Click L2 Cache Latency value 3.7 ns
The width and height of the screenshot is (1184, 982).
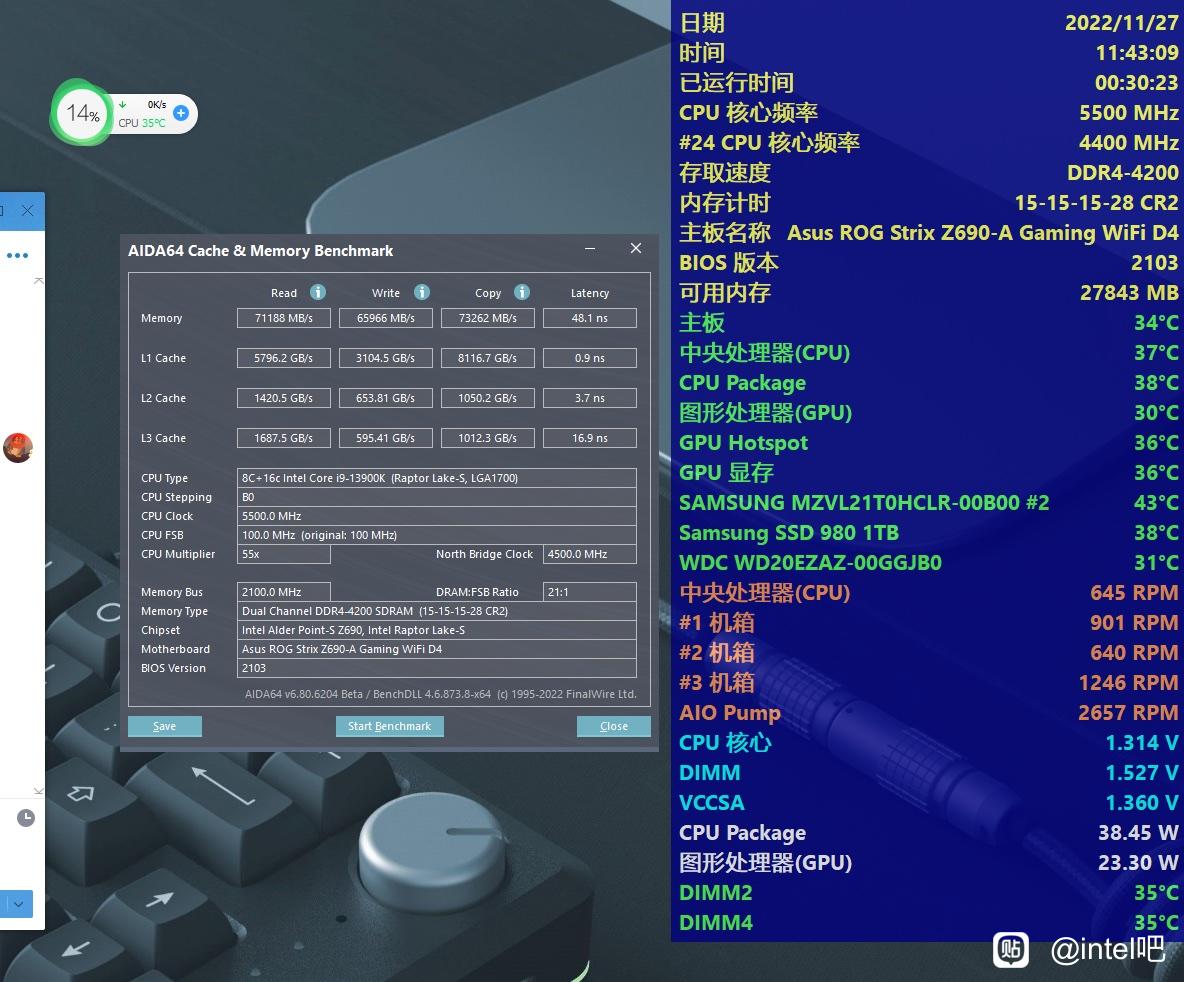coord(590,398)
